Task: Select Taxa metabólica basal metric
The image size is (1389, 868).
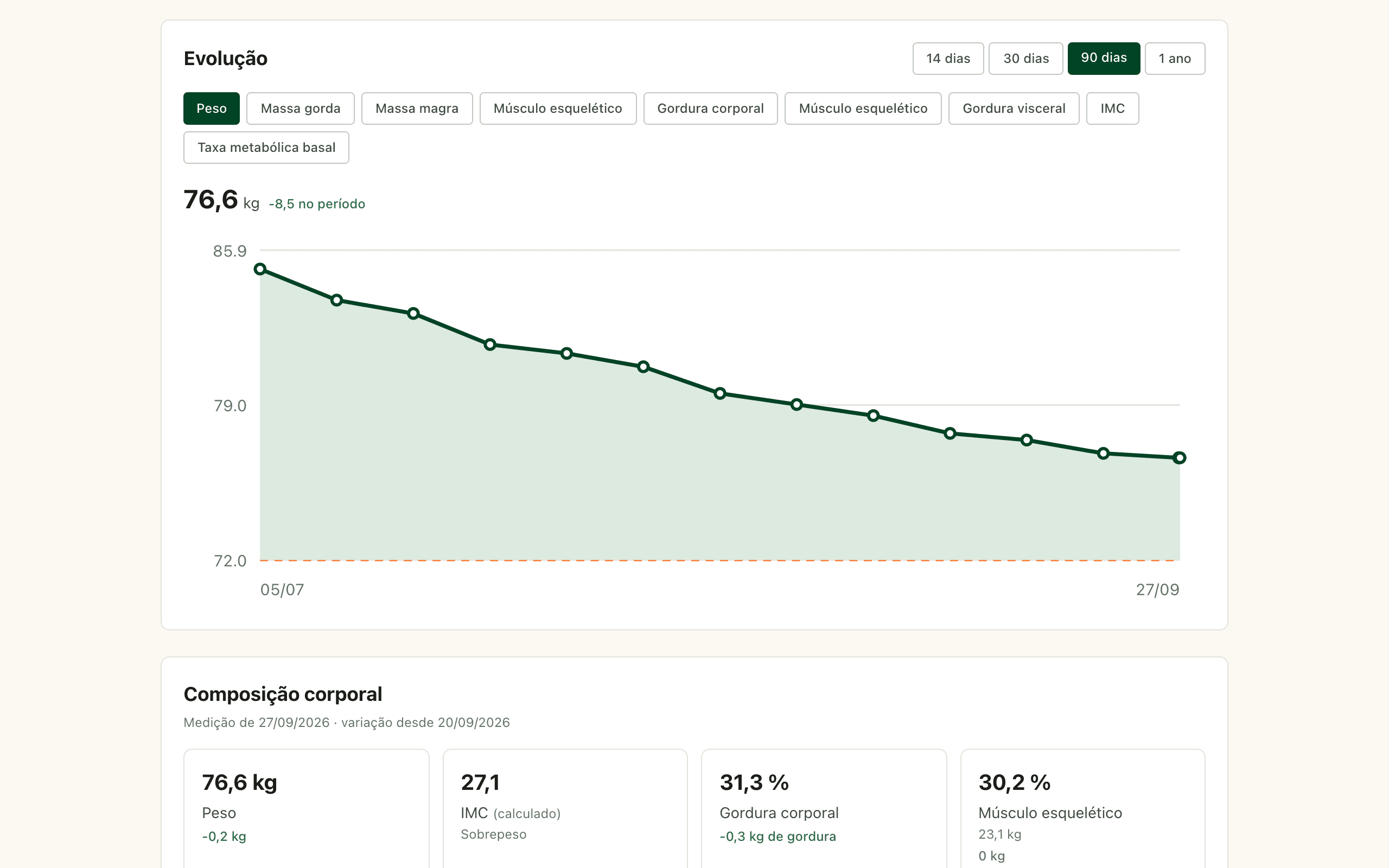Action: [266, 148]
